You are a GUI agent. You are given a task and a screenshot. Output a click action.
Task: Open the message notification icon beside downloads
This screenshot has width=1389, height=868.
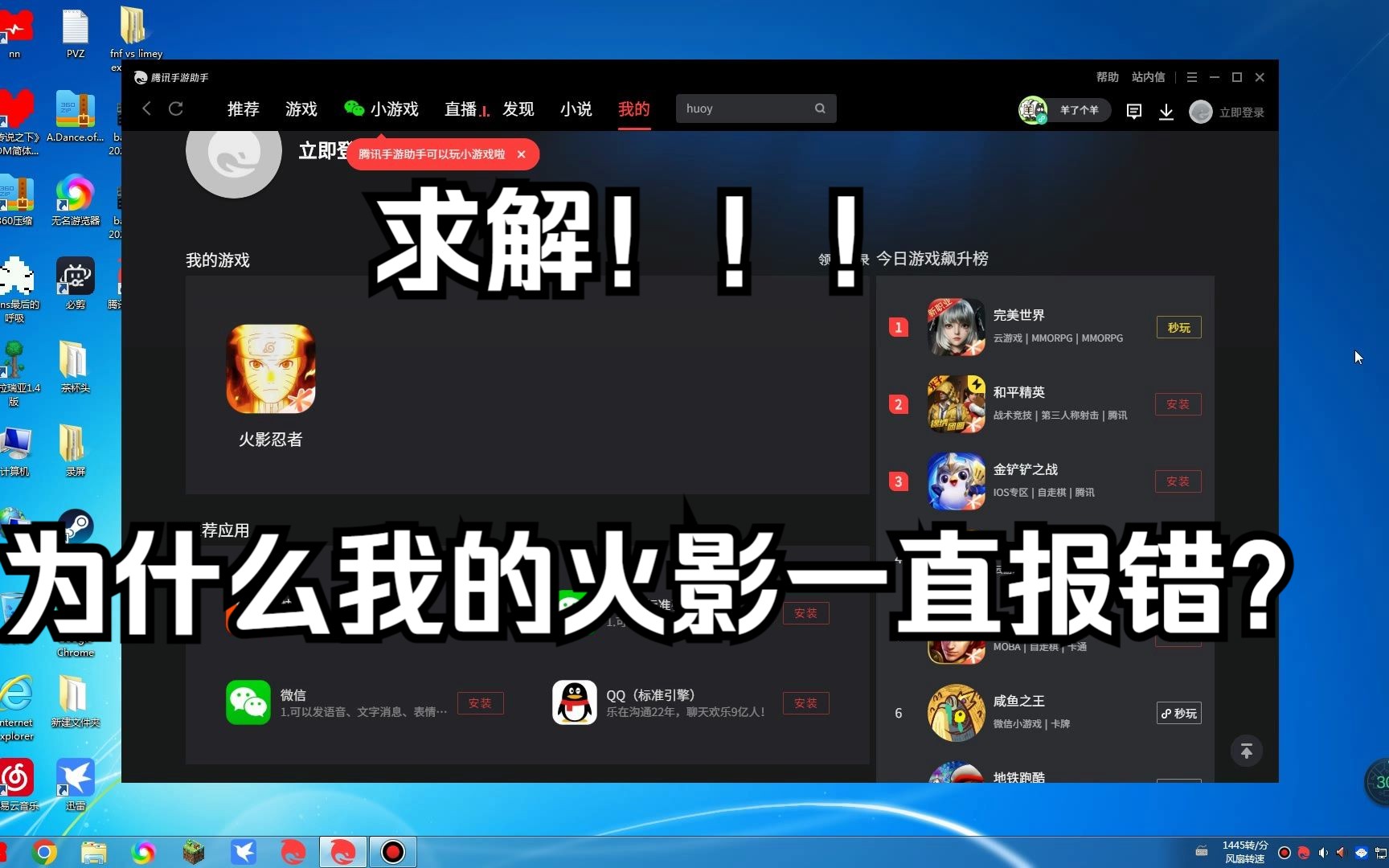coord(1133,111)
